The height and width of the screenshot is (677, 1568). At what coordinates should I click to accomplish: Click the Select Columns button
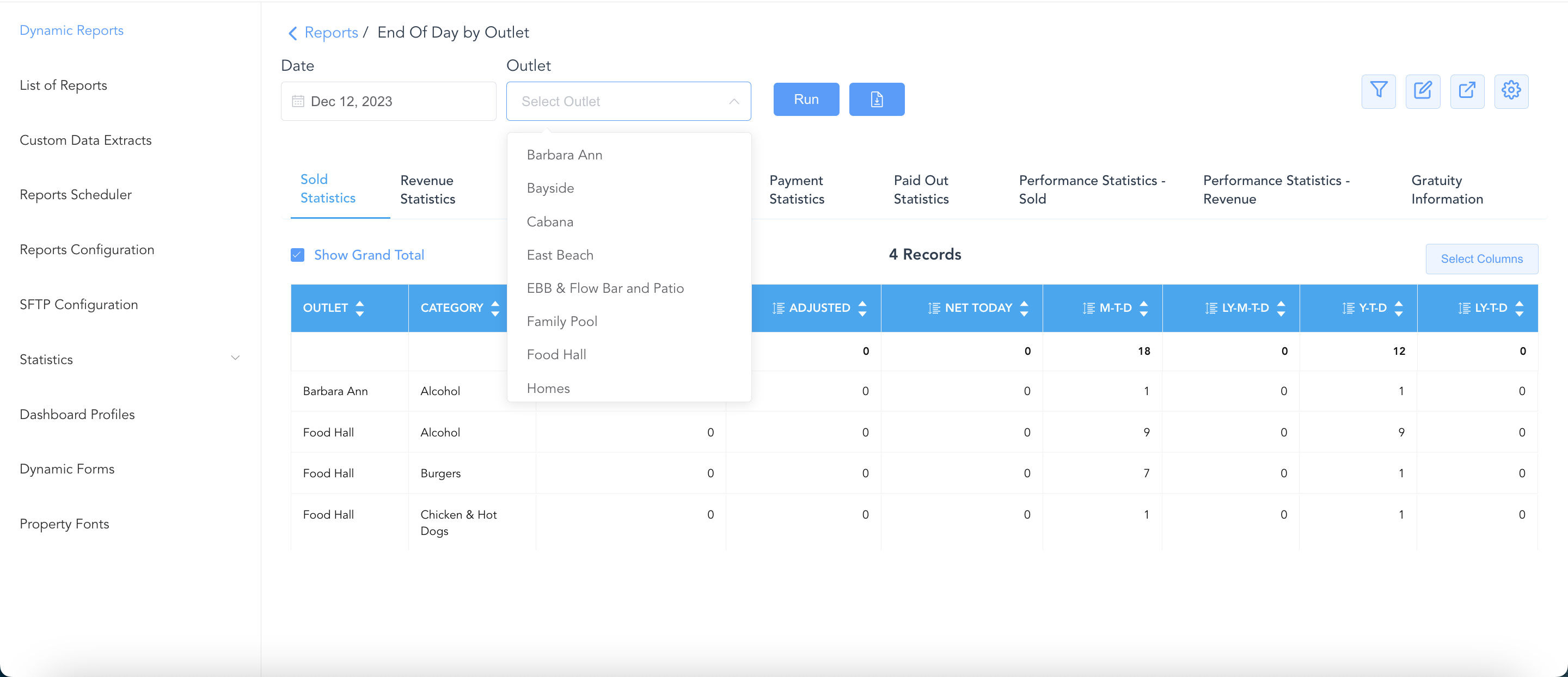1481,259
